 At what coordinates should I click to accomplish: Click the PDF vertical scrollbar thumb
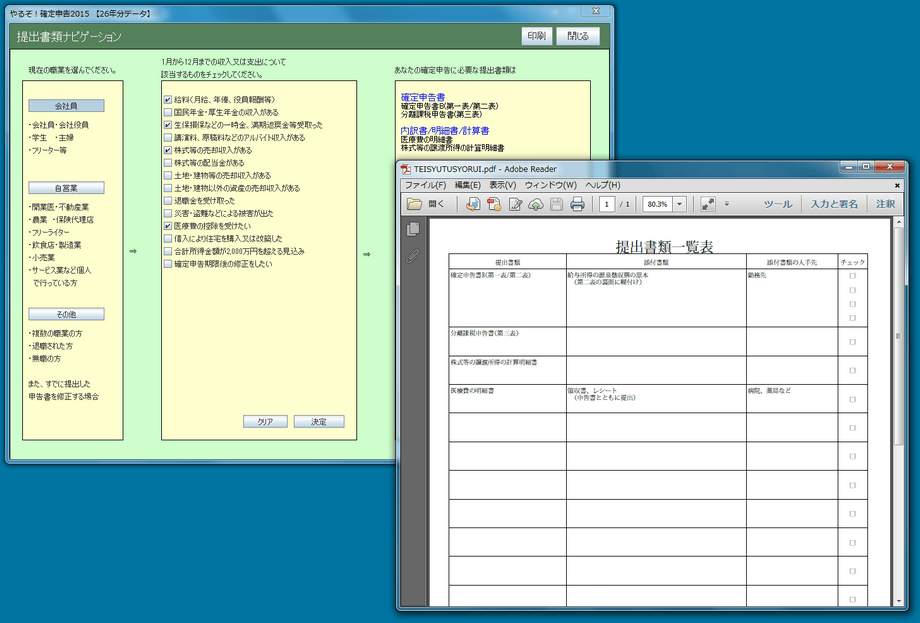[x=898, y=336]
